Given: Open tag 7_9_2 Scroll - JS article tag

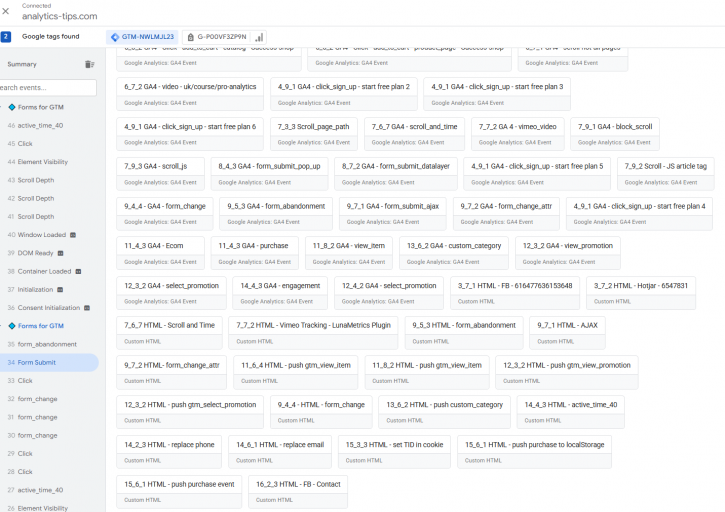Looking at the screenshot, I should pos(666,174).
